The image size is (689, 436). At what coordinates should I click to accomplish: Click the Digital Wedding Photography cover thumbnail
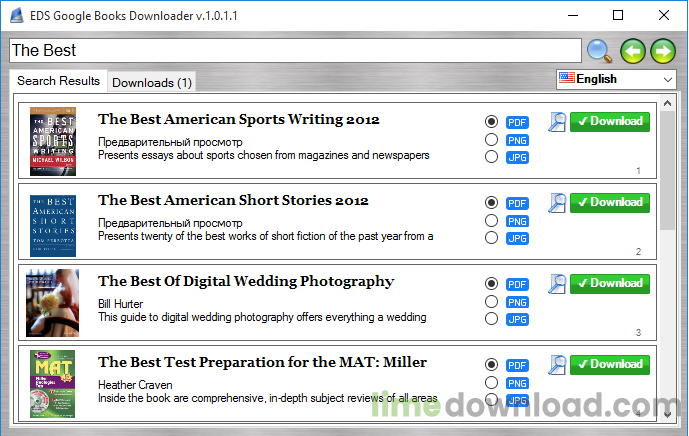(x=52, y=303)
